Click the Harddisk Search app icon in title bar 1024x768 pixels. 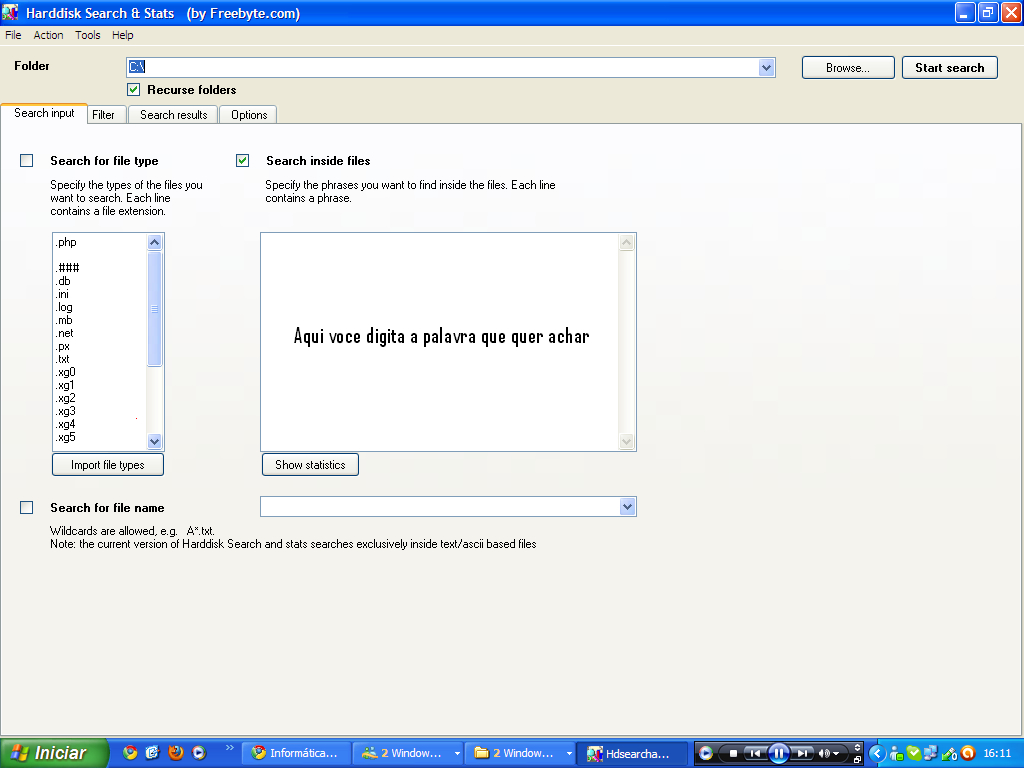pos(10,12)
